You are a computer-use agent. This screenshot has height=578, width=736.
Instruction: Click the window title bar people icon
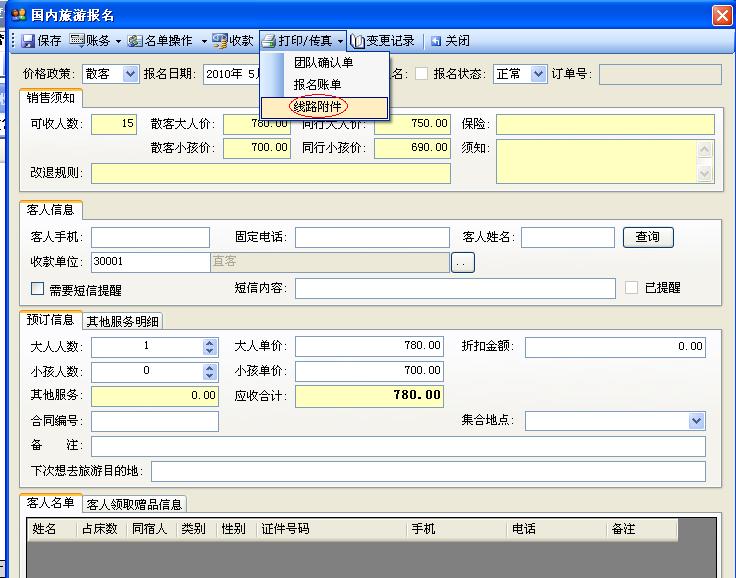(x=18, y=15)
